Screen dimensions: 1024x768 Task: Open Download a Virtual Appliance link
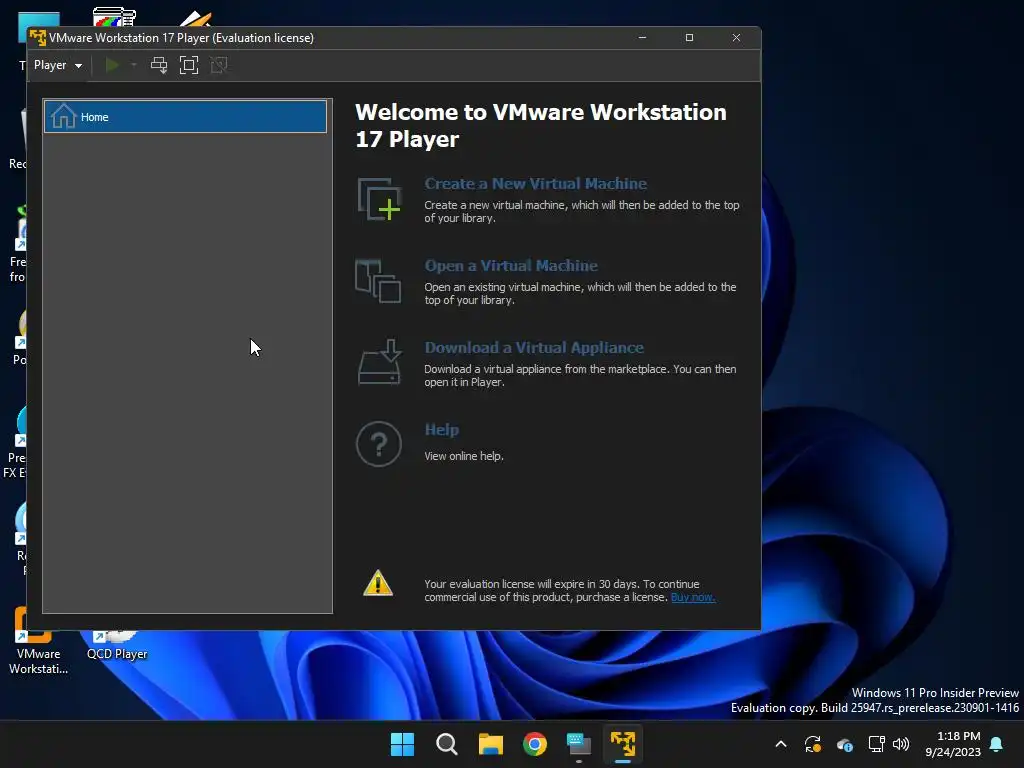click(534, 347)
